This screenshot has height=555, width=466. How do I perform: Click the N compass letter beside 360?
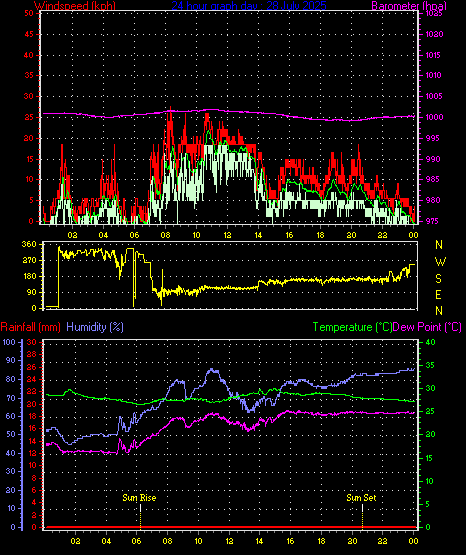click(x=439, y=245)
